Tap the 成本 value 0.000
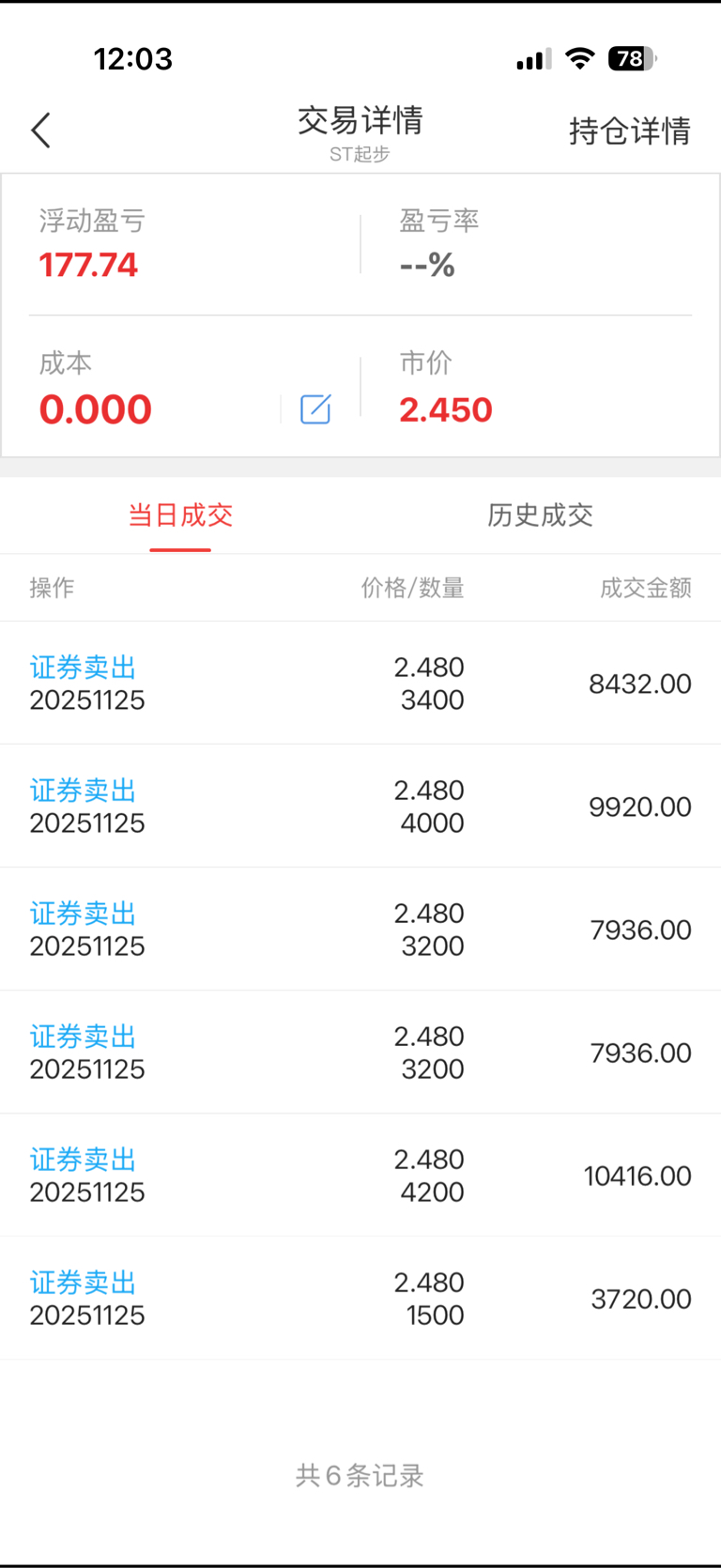Screen dimensions: 721x1568 pos(96,409)
